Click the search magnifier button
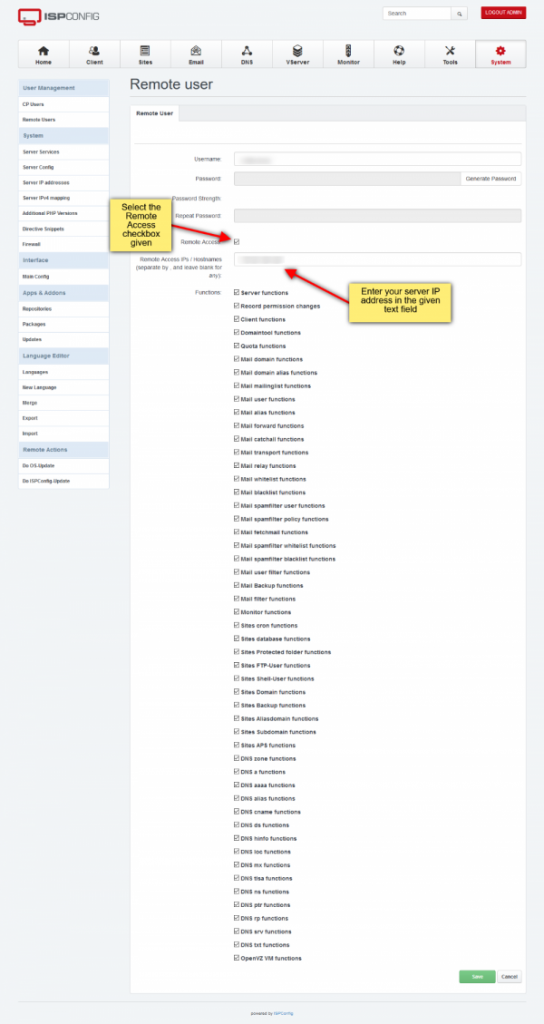 click(x=460, y=13)
